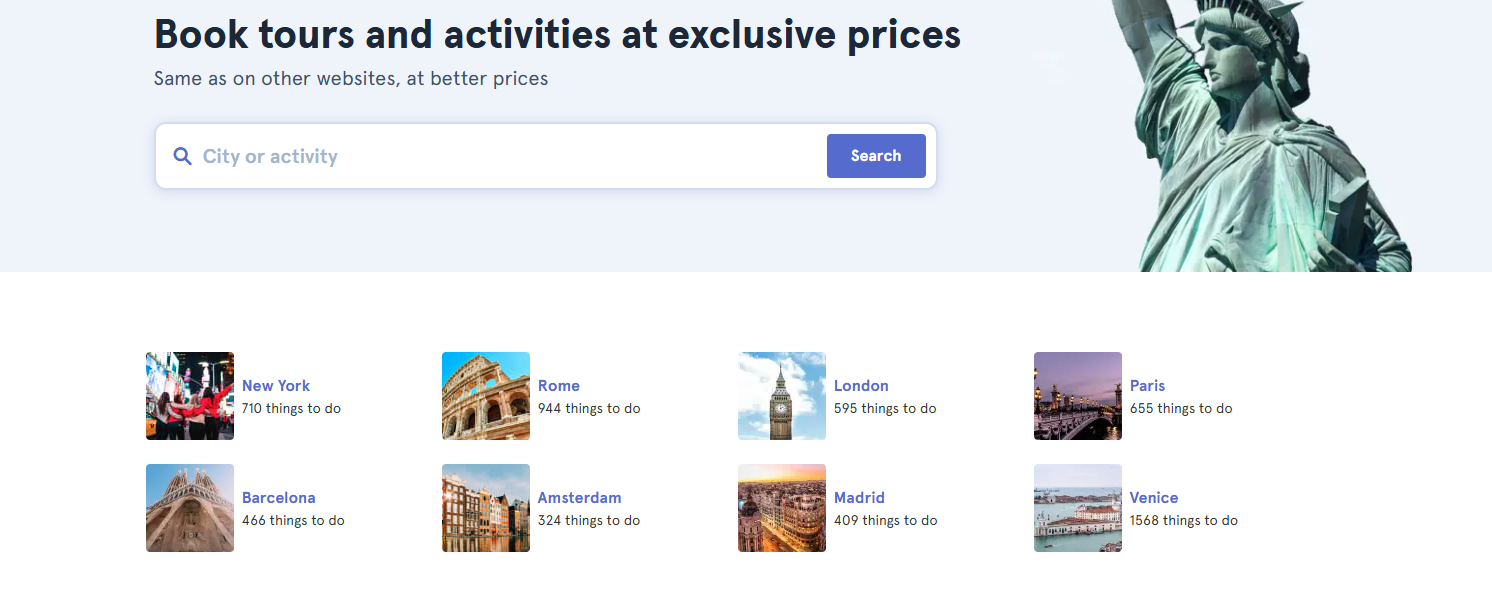Open the Paris bridge thumbnail
1492x592 pixels.
[x=1078, y=396]
